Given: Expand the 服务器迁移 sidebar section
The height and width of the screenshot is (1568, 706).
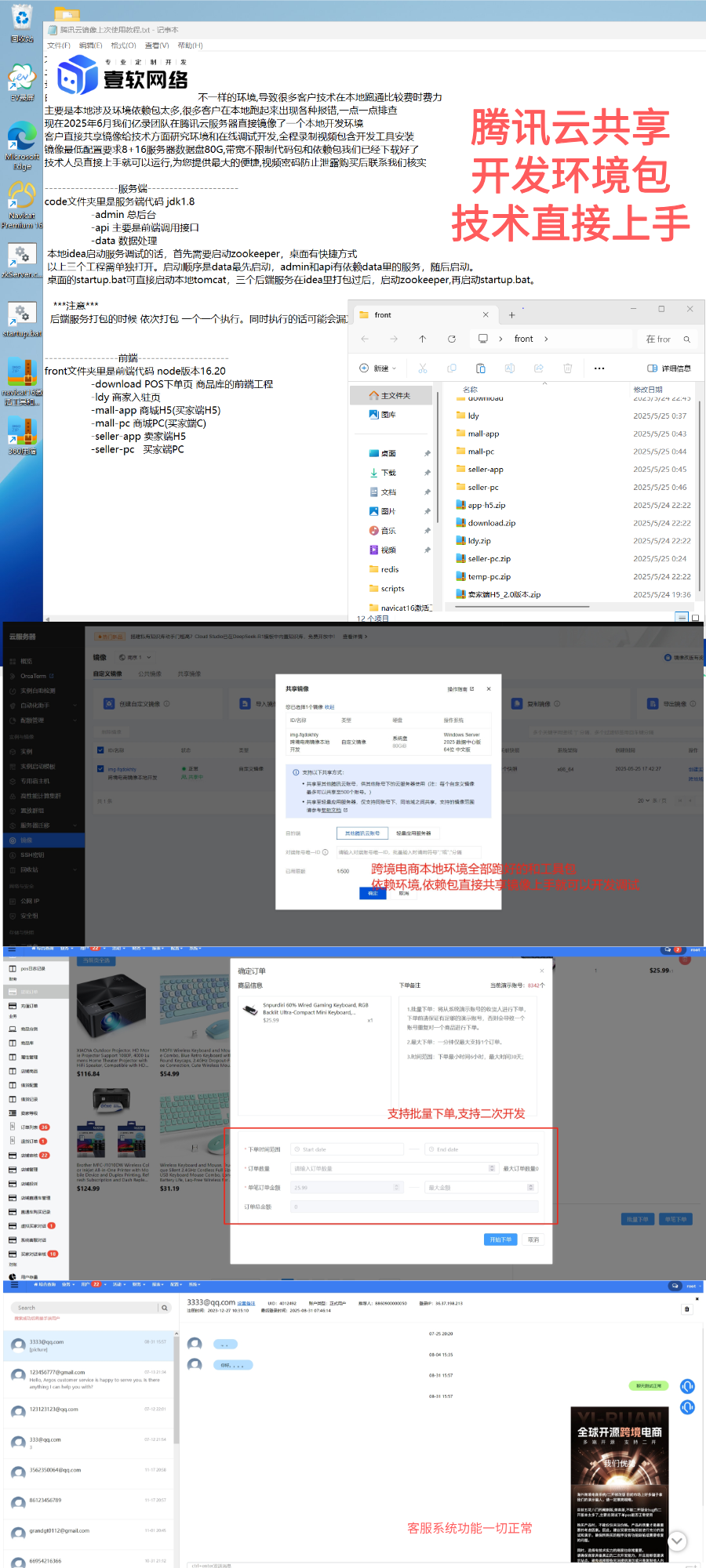Looking at the screenshot, I should click(x=43, y=826).
